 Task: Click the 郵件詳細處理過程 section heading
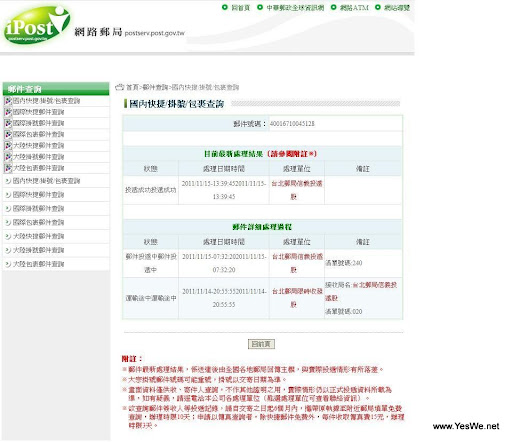[x=262, y=227]
